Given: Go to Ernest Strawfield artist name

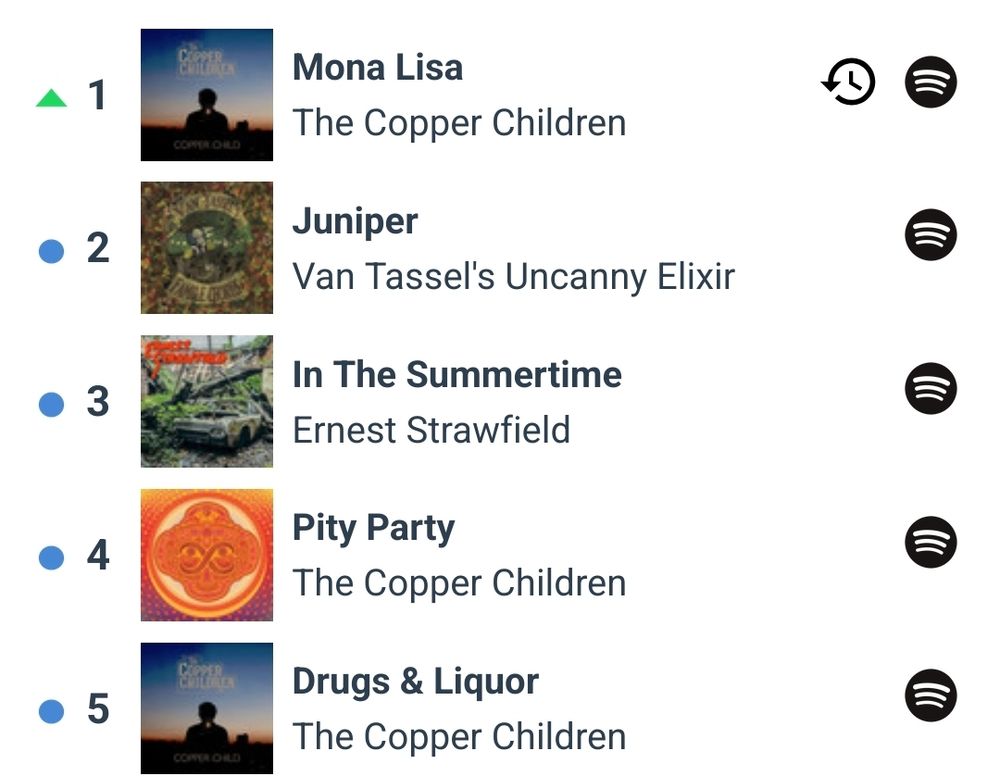Looking at the screenshot, I should click(431, 430).
